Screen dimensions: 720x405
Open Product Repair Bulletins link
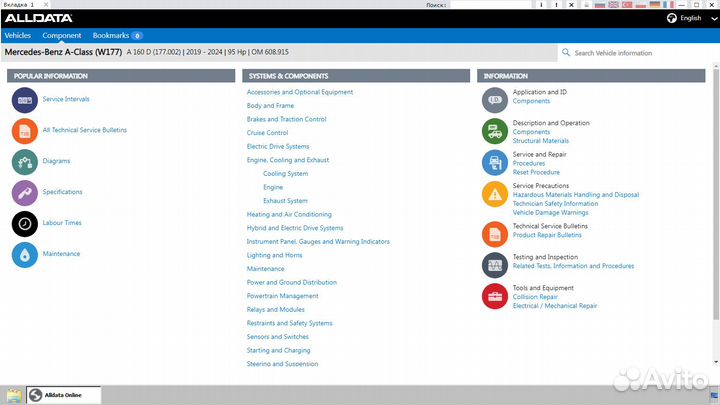pyautogui.click(x=547, y=235)
